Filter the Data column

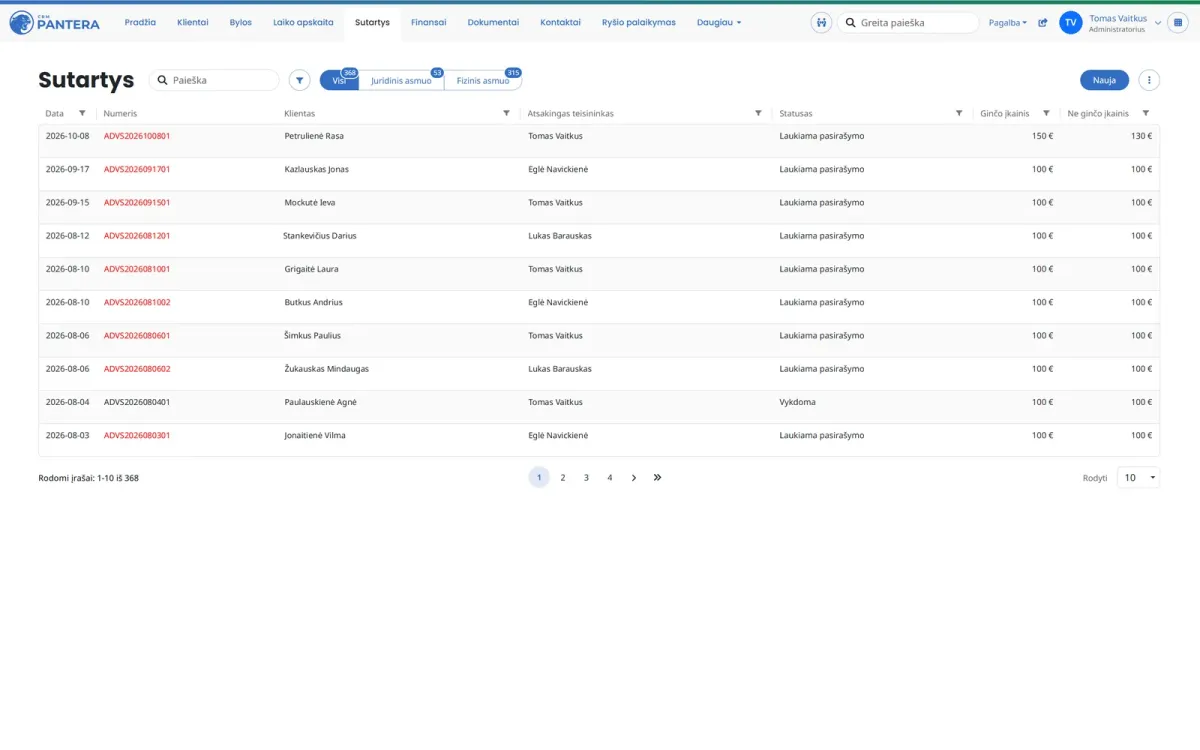click(82, 113)
